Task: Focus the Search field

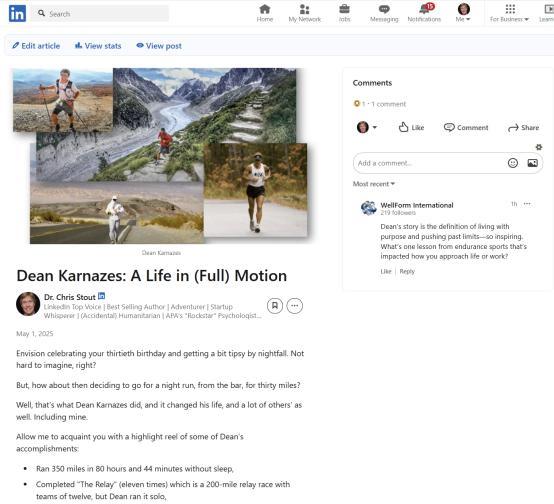Action: 100,13
